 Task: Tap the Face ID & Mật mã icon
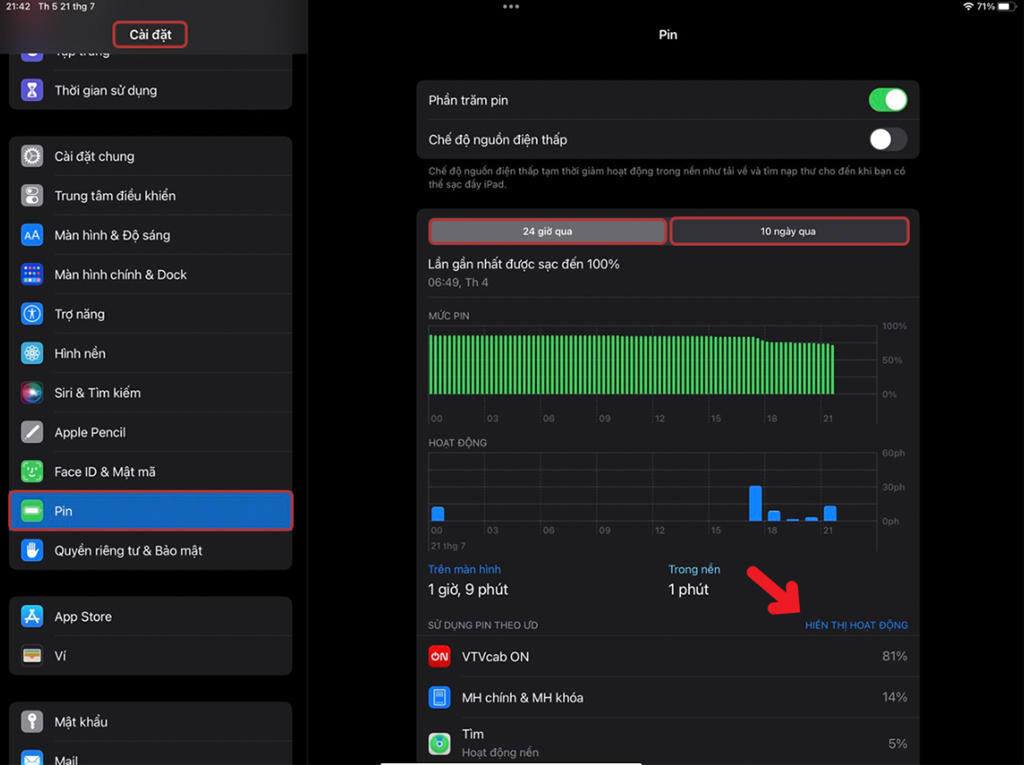pos(32,472)
